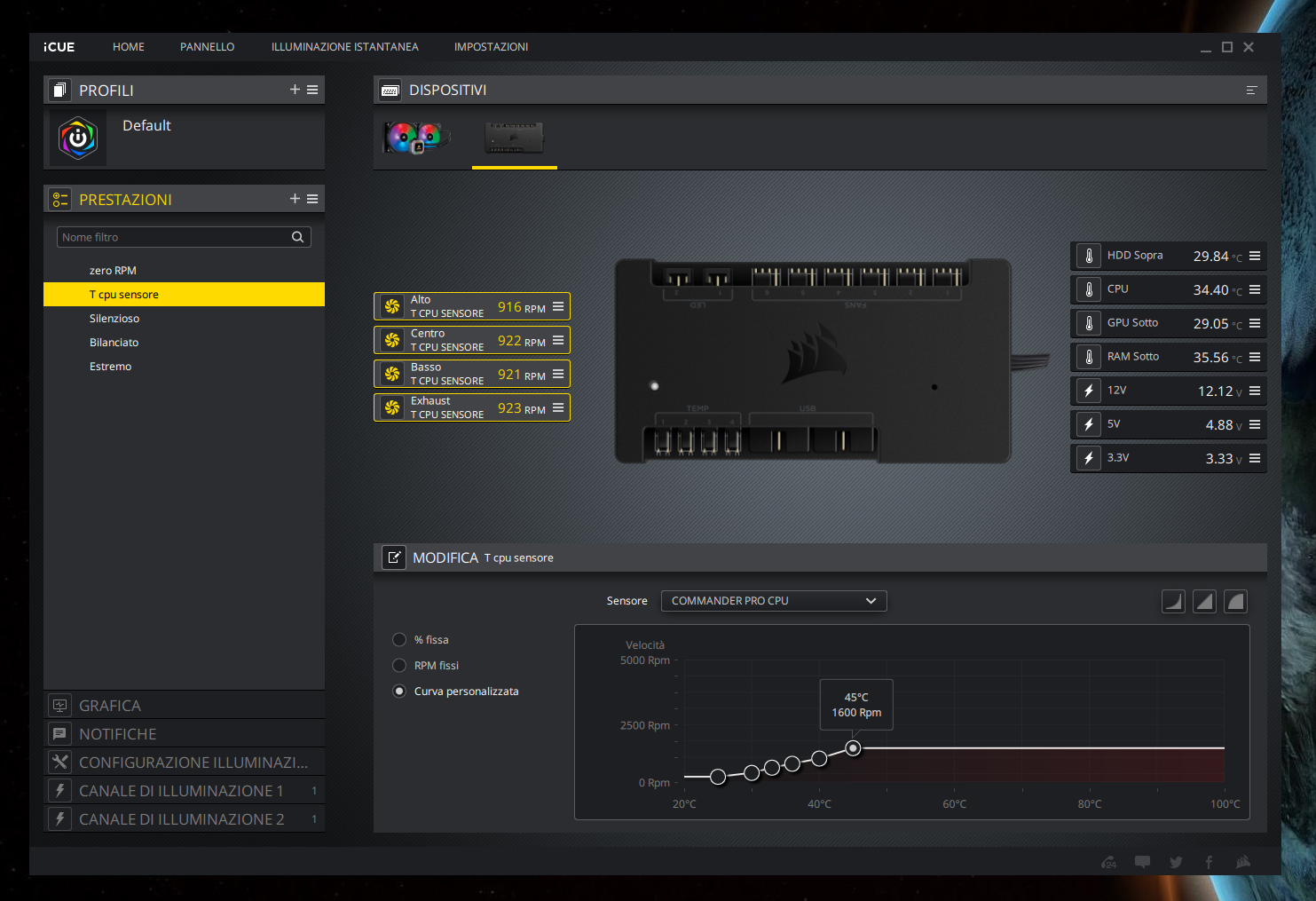Open the Exhaust fan options menu
Image resolution: width=1316 pixels, height=901 pixels.
click(558, 407)
